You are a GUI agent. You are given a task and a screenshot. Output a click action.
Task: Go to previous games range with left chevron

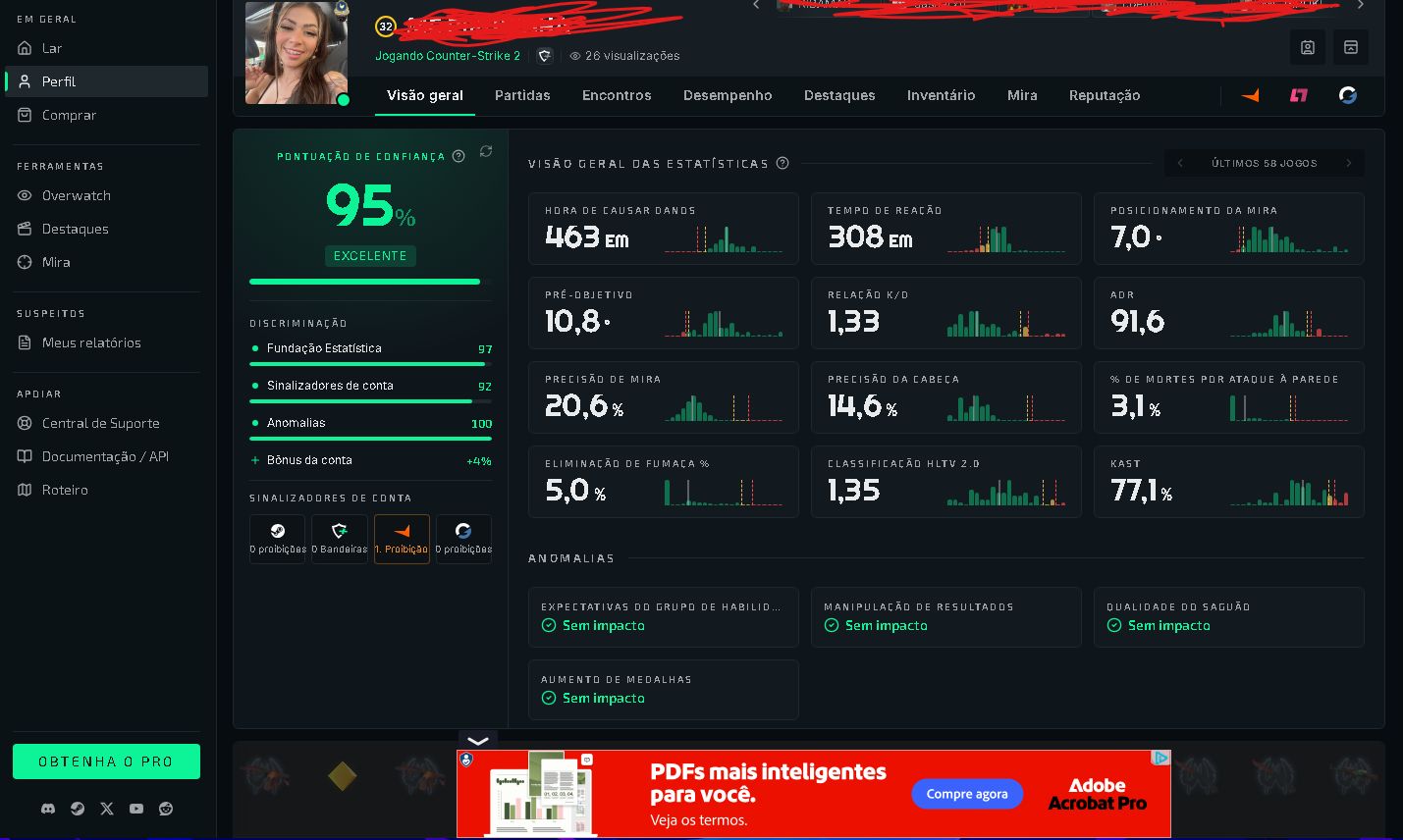point(1180,163)
